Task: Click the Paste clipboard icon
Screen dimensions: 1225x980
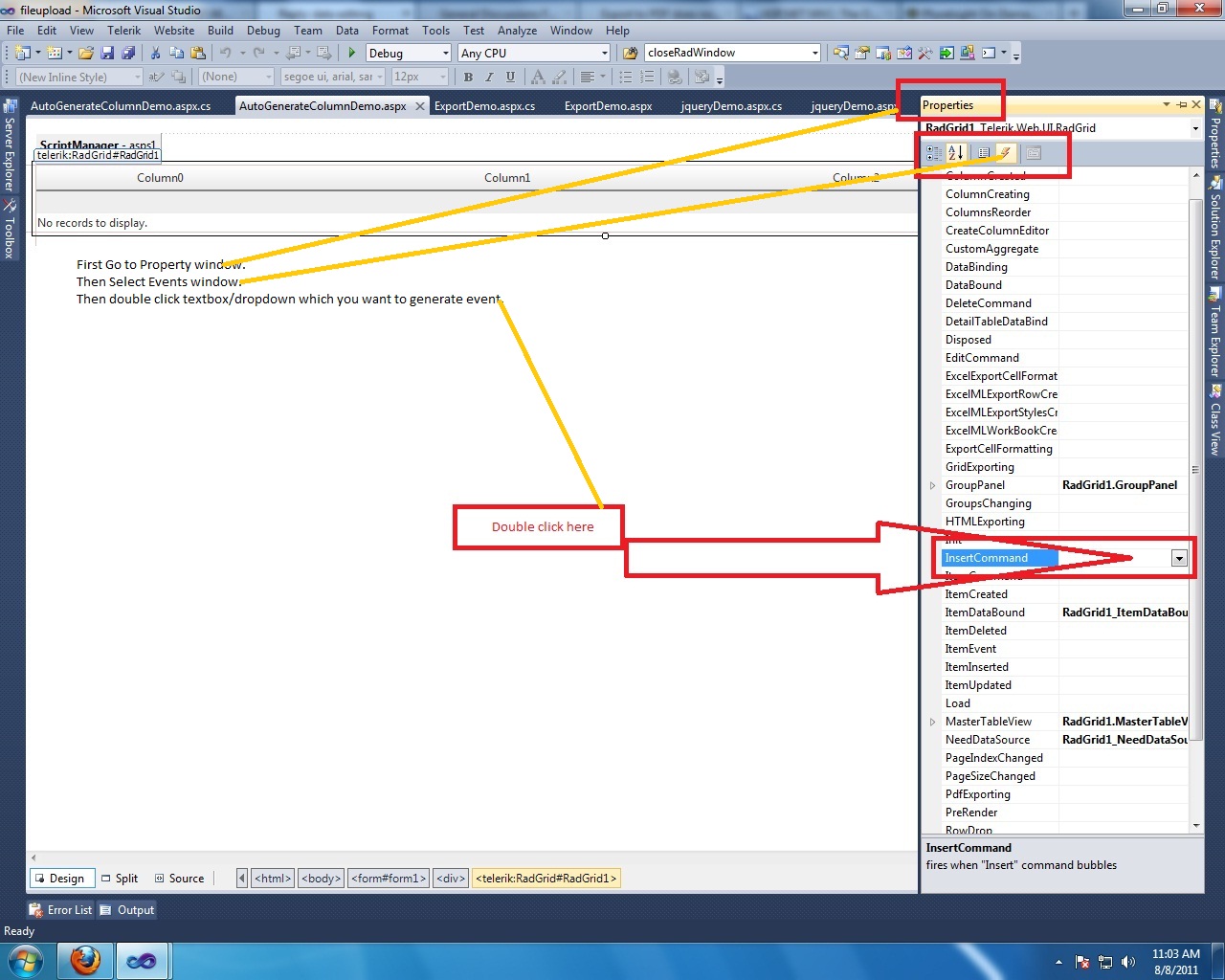Action: [x=198, y=54]
